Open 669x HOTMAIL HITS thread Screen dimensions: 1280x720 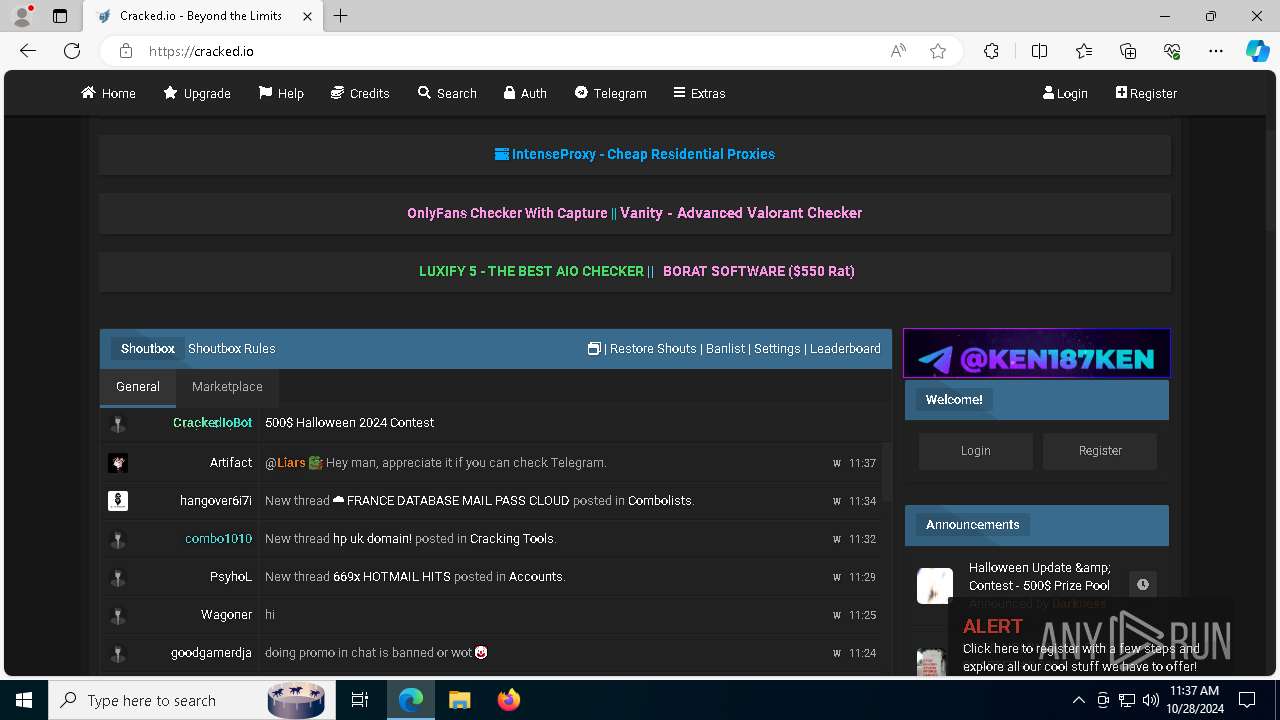pyautogui.click(x=392, y=577)
